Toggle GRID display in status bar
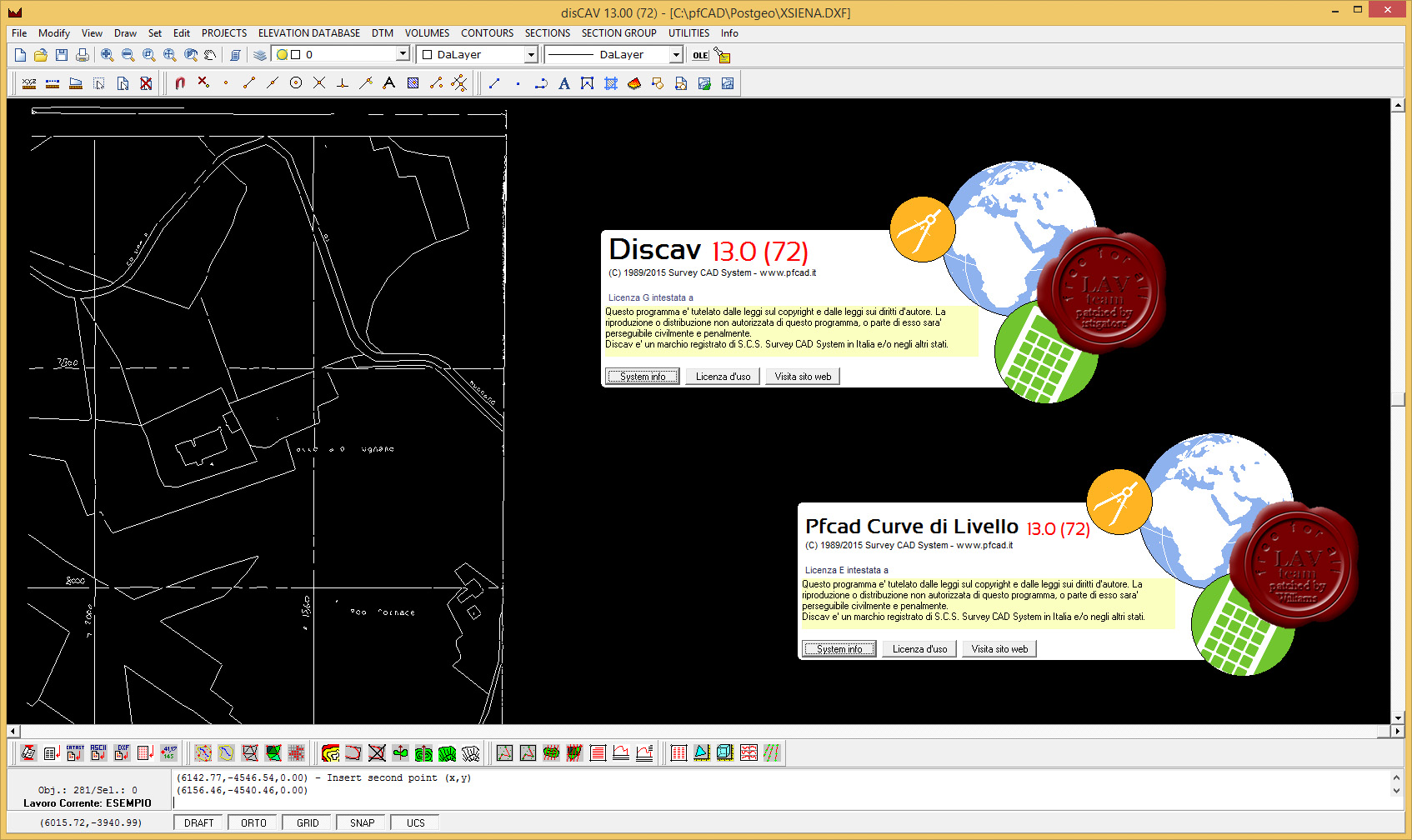This screenshot has height=840, width=1412. tap(308, 822)
